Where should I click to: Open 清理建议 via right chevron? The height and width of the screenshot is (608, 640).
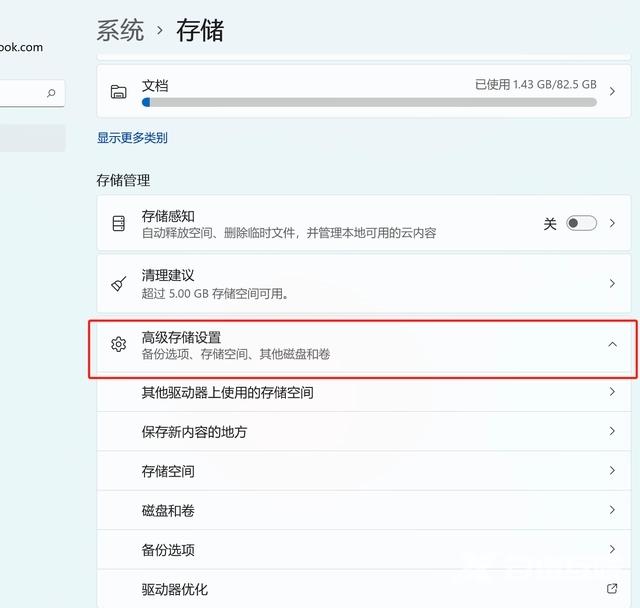click(x=612, y=283)
